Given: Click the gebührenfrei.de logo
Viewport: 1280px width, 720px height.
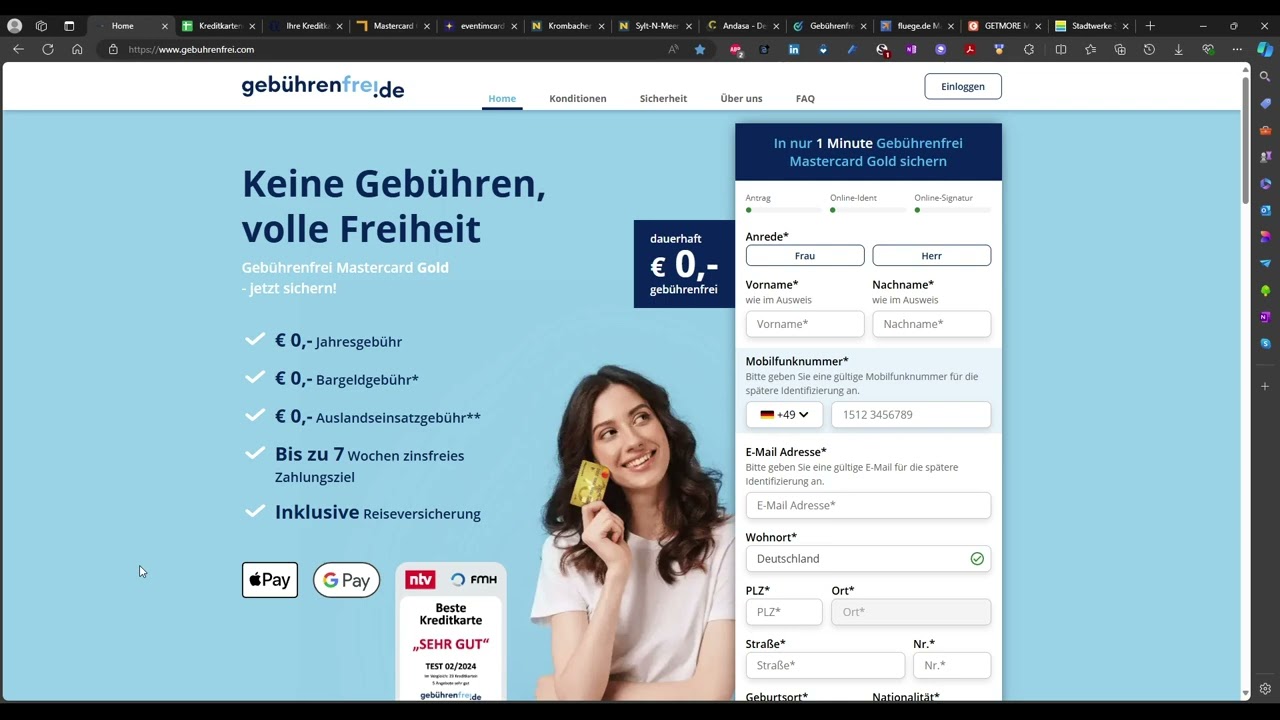Looking at the screenshot, I should tap(323, 87).
